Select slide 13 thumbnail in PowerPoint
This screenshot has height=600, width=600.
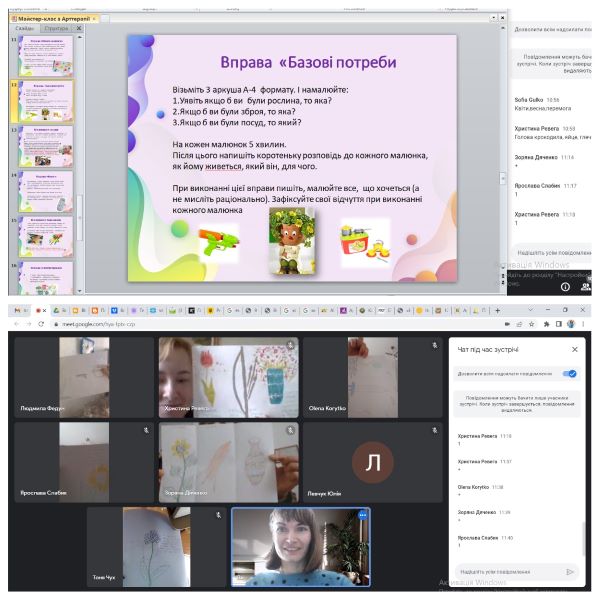click(x=46, y=147)
